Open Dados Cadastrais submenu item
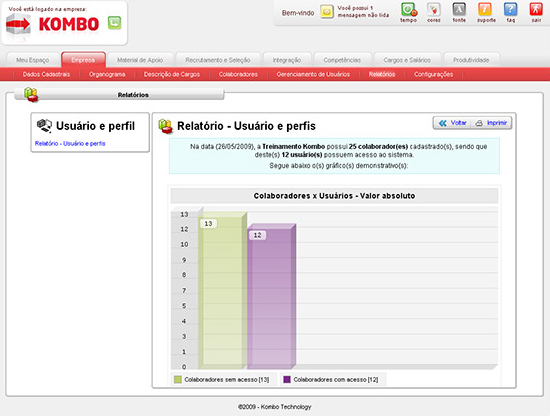The height and width of the screenshot is (416, 550). 46,74
